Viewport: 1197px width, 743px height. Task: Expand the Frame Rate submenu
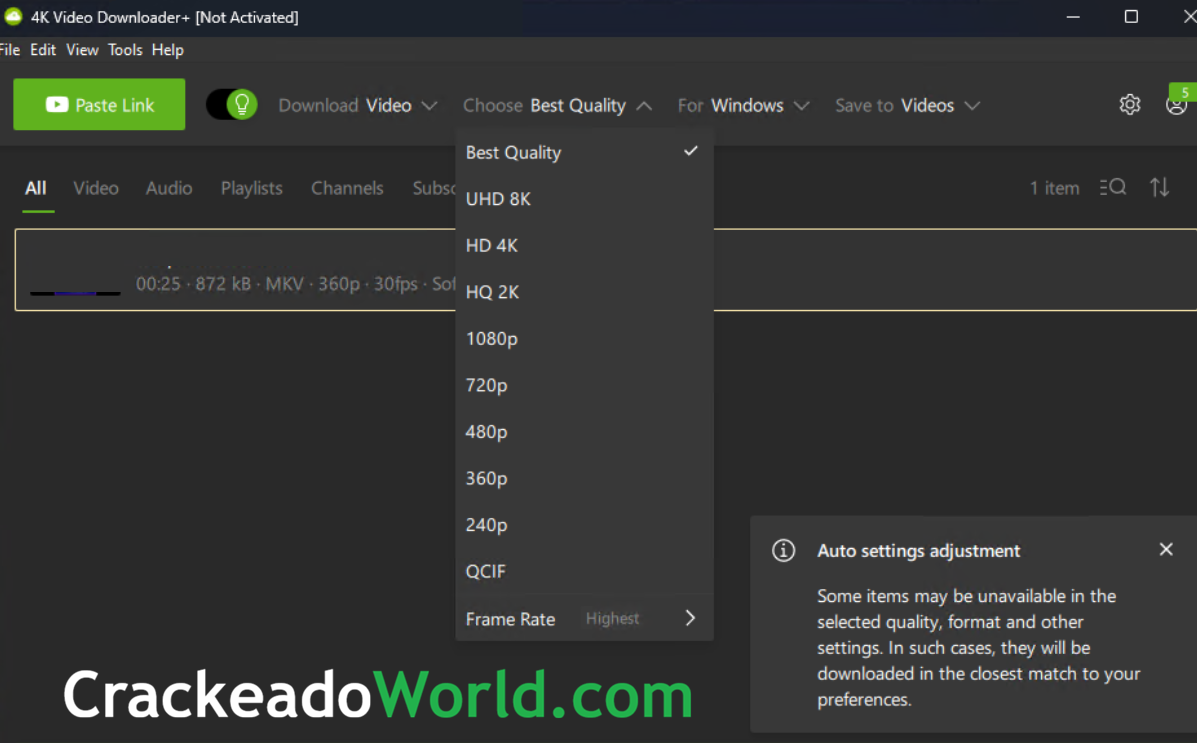tap(584, 619)
